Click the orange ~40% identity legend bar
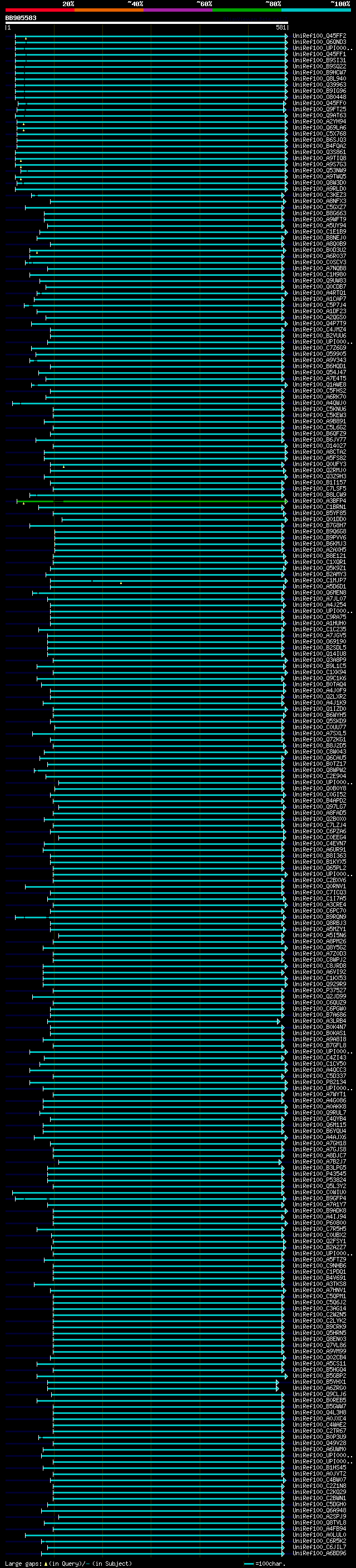Viewport: 356px width, 1568px height. [x=109, y=10]
